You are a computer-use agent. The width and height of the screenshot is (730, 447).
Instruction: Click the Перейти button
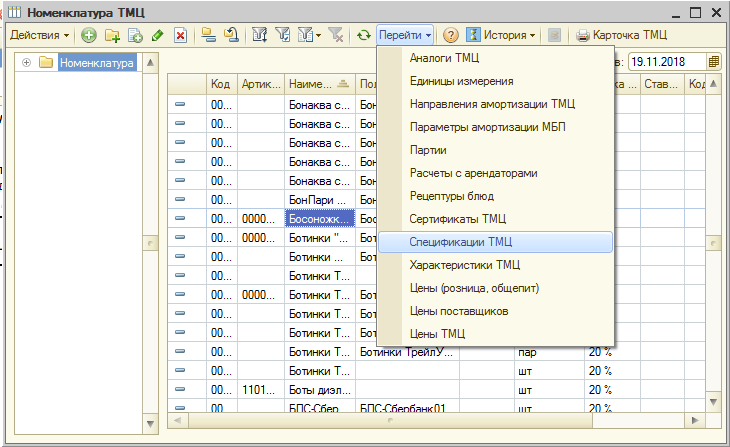pos(405,35)
